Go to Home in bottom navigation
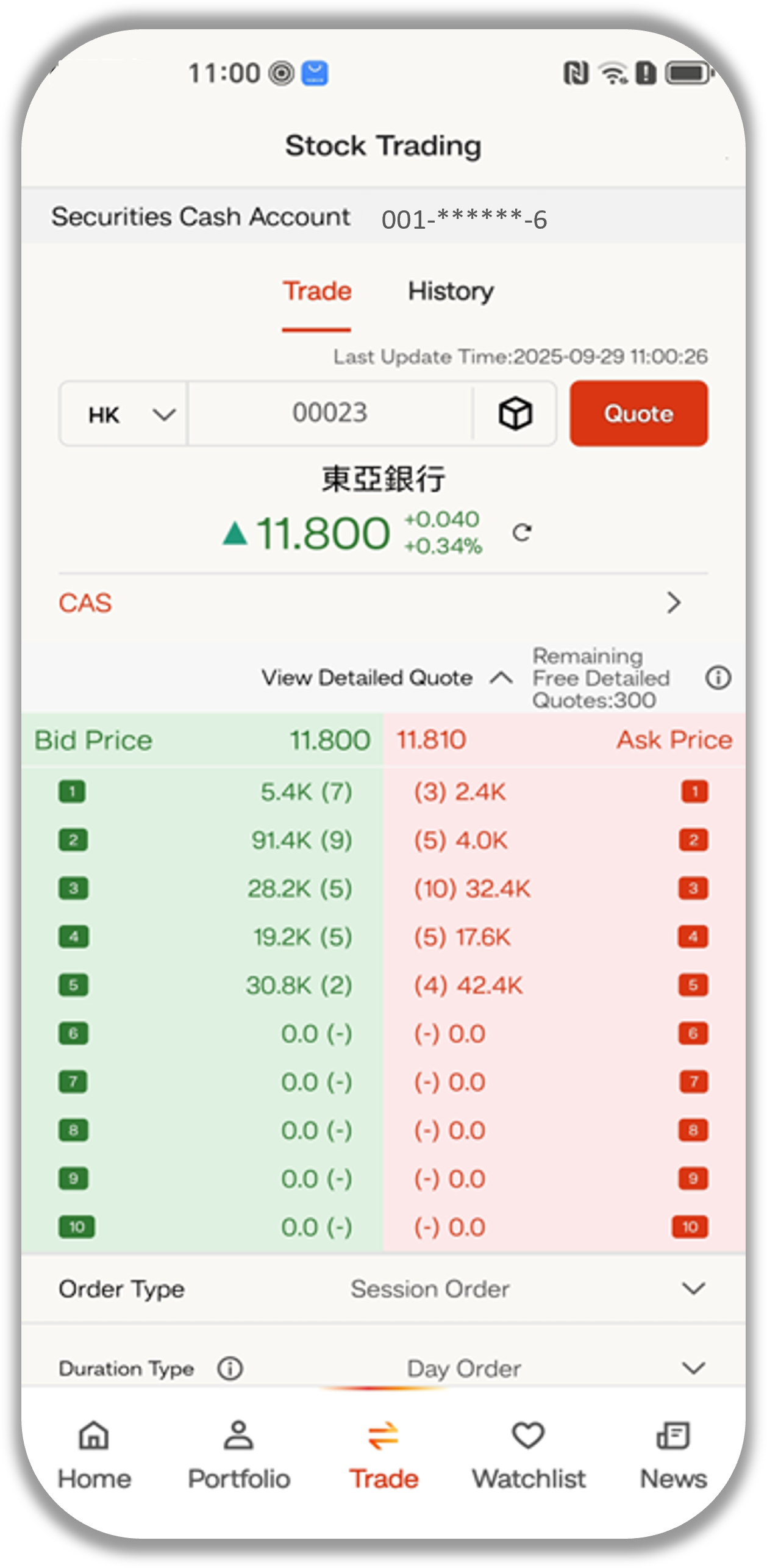Screen dimensions: 767x1568 pyautogui.click(x=95, y=1453)
